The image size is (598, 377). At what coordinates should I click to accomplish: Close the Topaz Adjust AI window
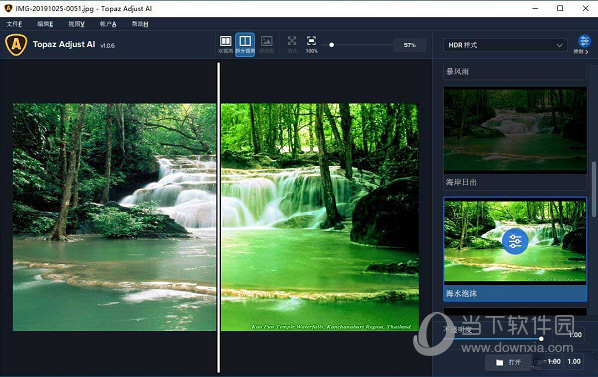[585, 8]
